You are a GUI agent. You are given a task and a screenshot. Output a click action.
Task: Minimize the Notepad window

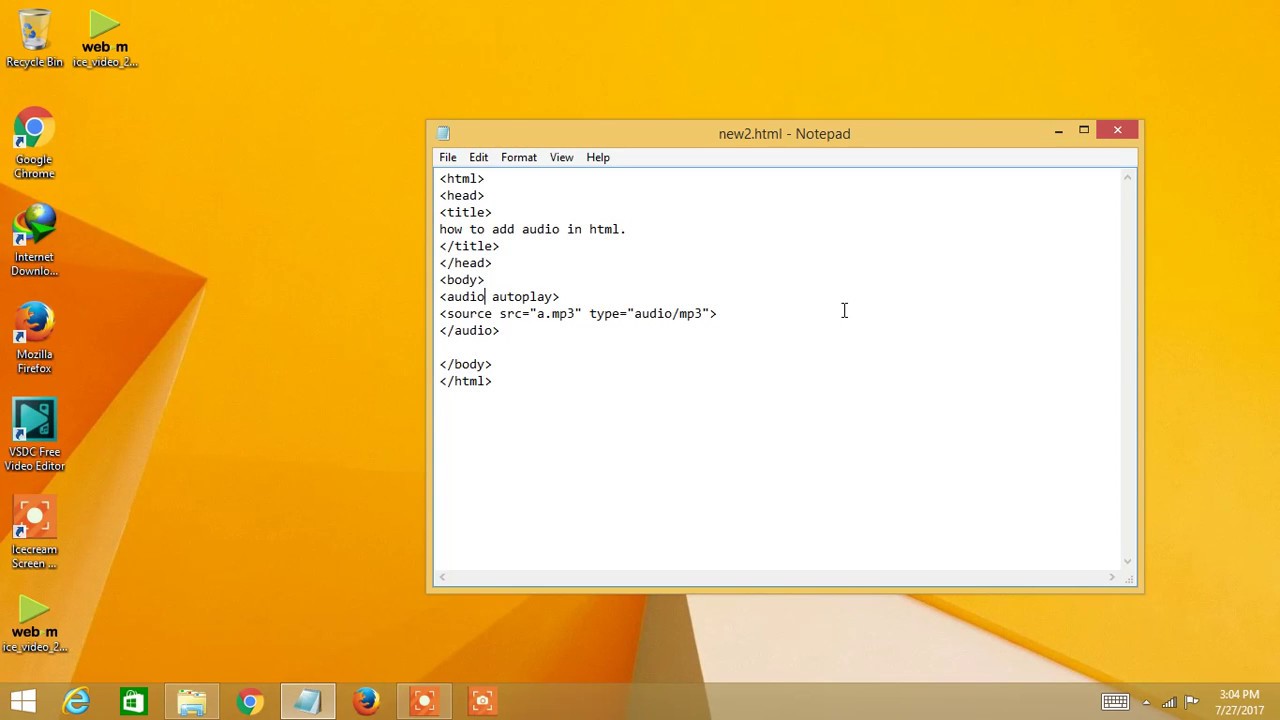coord(1059,130)
